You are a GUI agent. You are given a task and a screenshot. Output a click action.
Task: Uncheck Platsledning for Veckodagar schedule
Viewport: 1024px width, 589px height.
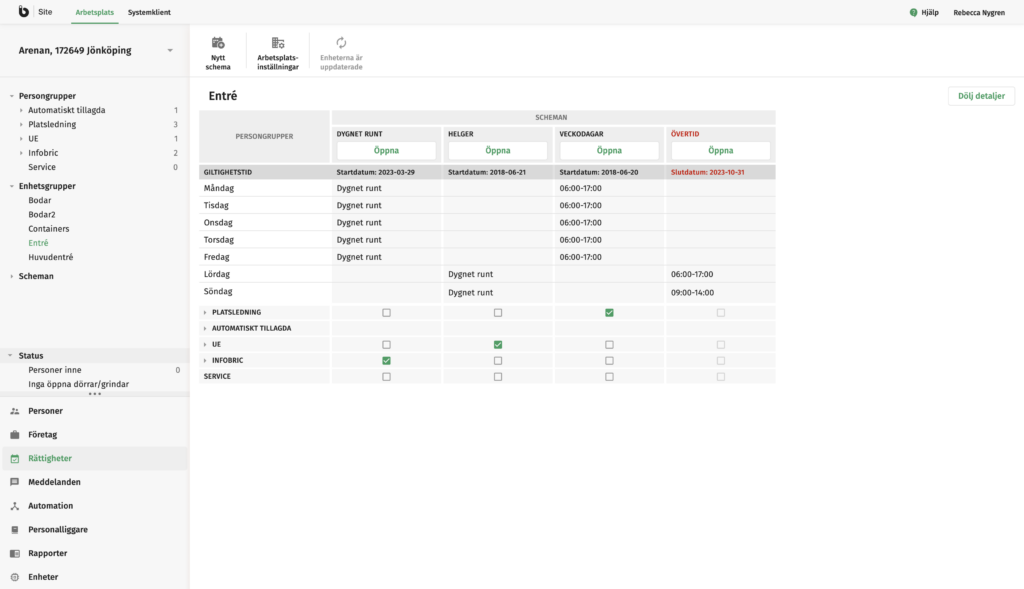[609, 313]
